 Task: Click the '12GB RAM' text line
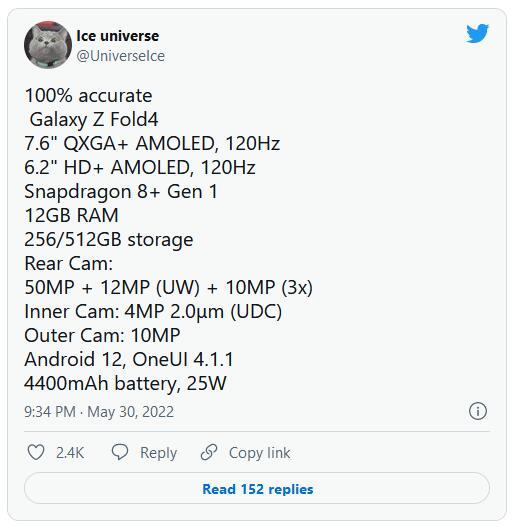[x=71, y=215]
